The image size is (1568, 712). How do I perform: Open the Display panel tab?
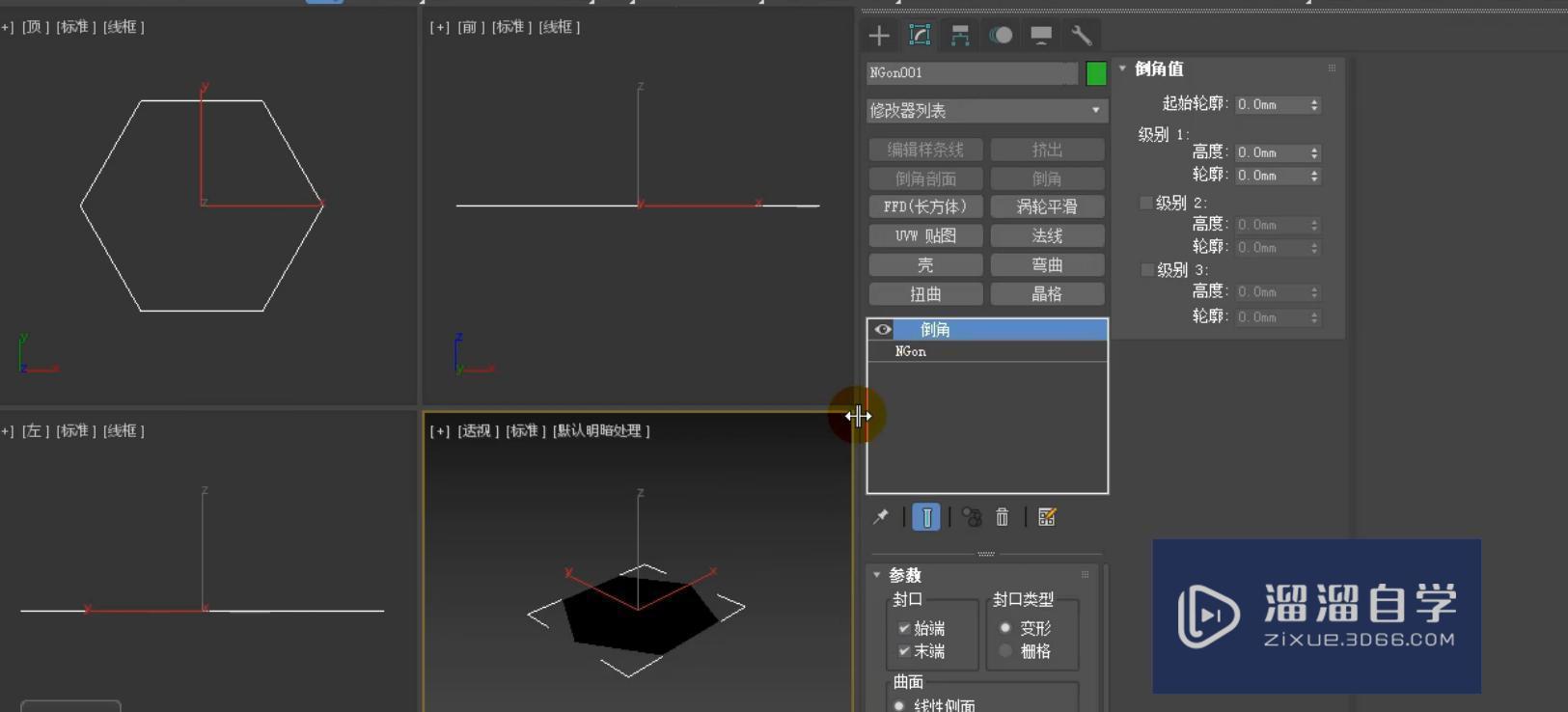pyautogui.click(x=1041, y=36)
